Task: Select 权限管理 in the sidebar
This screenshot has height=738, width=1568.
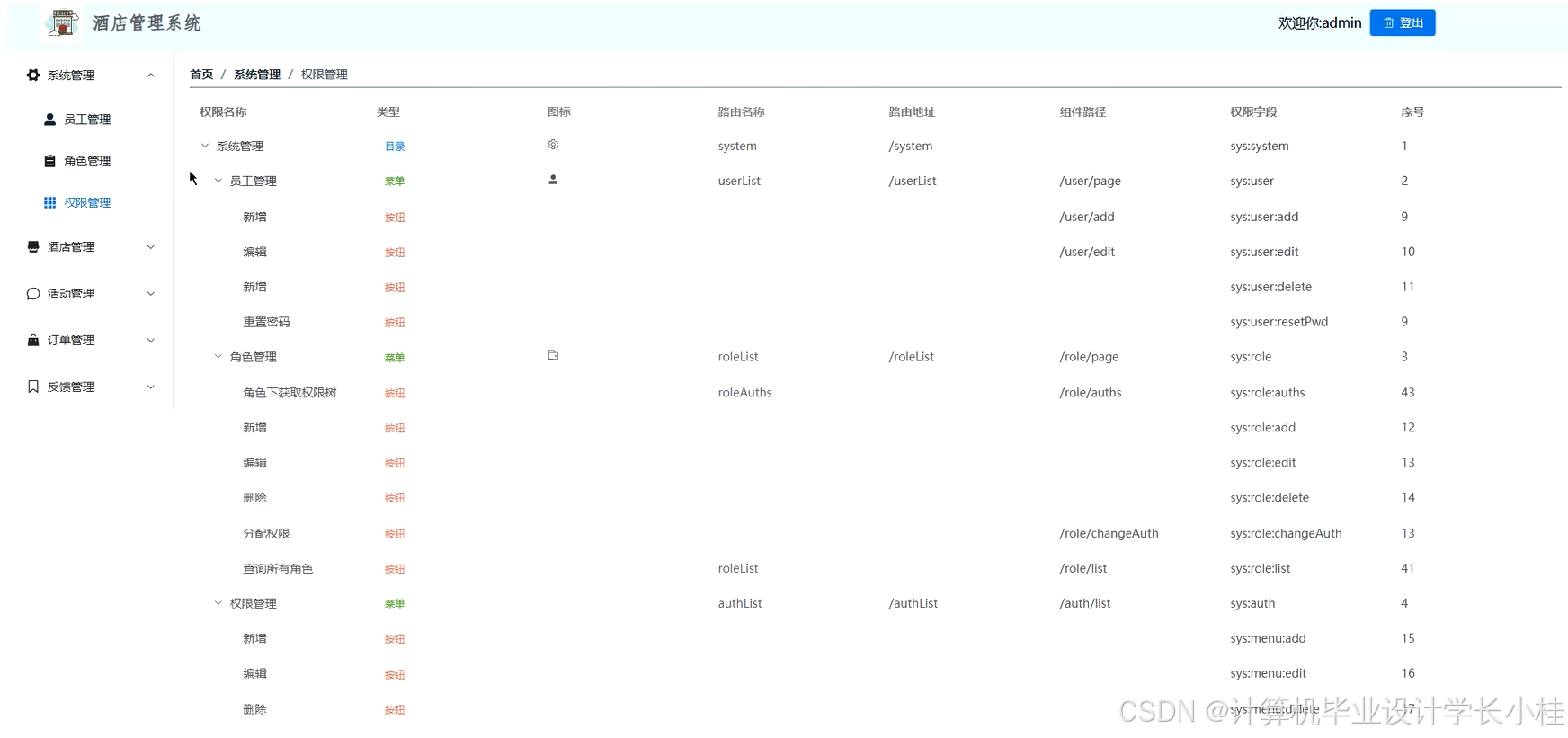Action: [x=87, y=202]
